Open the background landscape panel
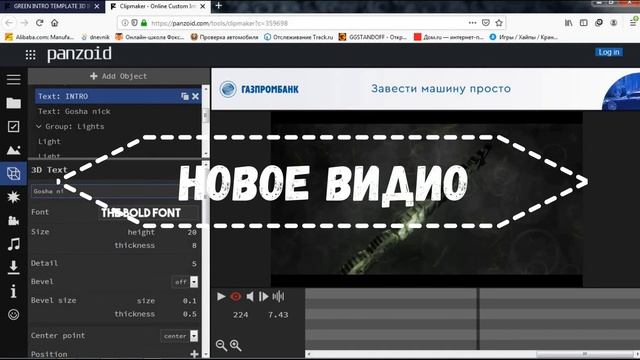 click(x=13, y=150)
